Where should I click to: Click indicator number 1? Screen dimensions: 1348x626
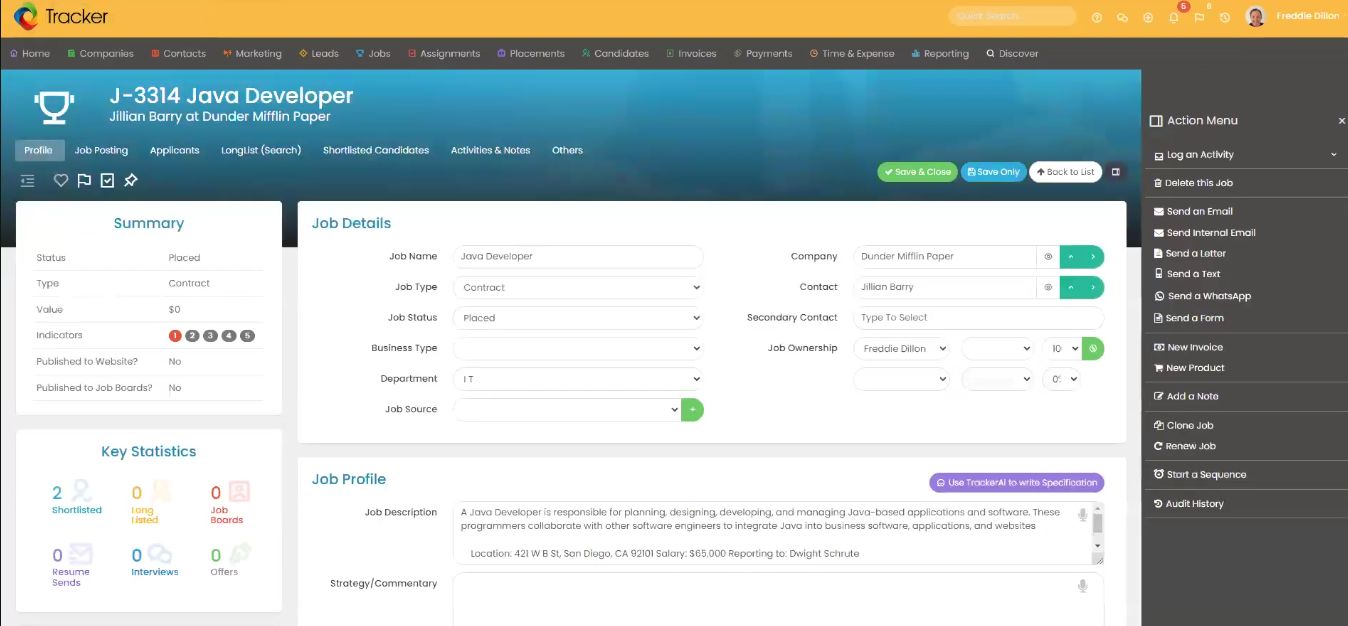pos(175,336)
